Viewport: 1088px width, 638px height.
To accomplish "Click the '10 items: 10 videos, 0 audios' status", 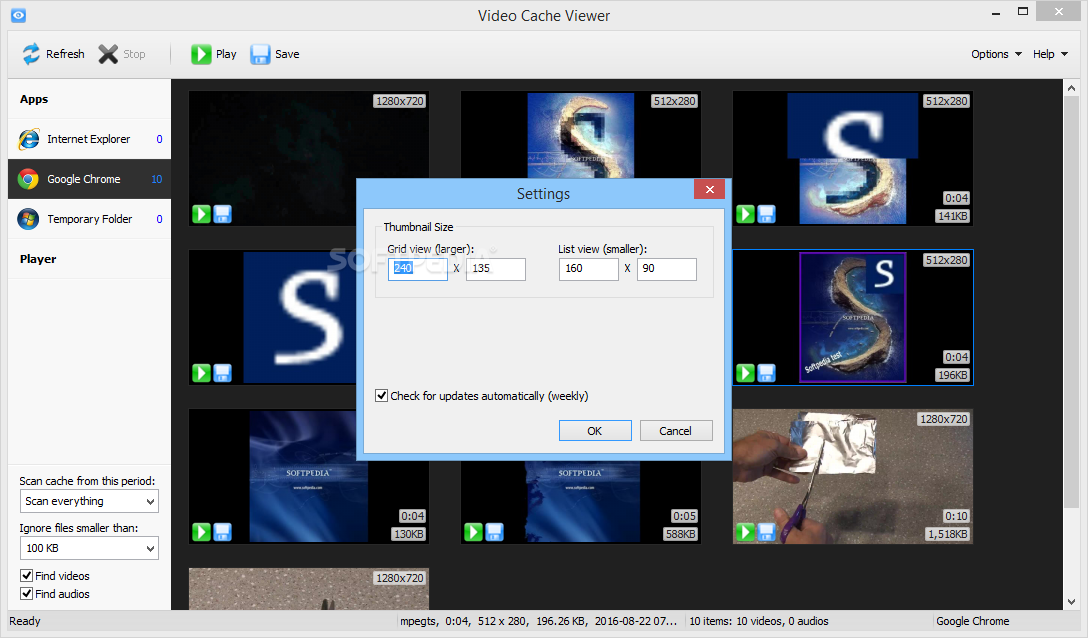I will click(x=758, y=621).
